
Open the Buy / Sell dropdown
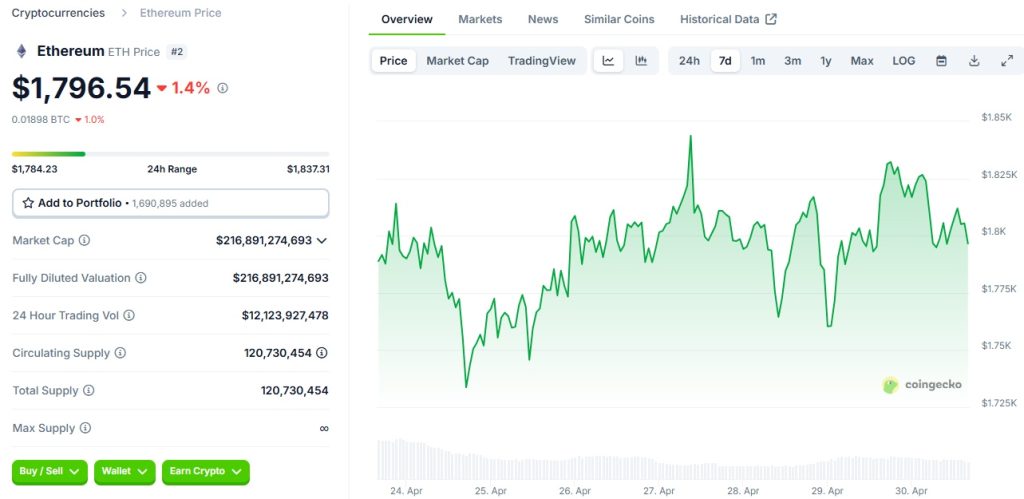tap(50, 472)
